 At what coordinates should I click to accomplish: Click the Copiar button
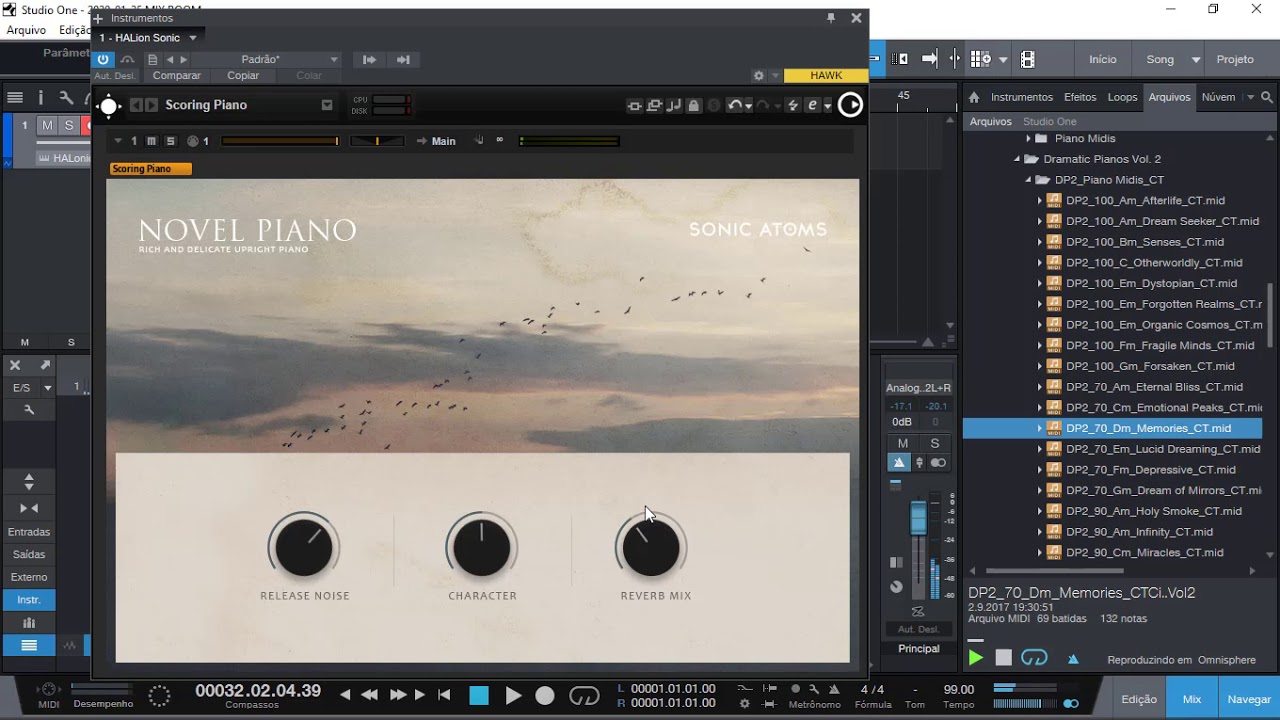[x=243, y=76]
